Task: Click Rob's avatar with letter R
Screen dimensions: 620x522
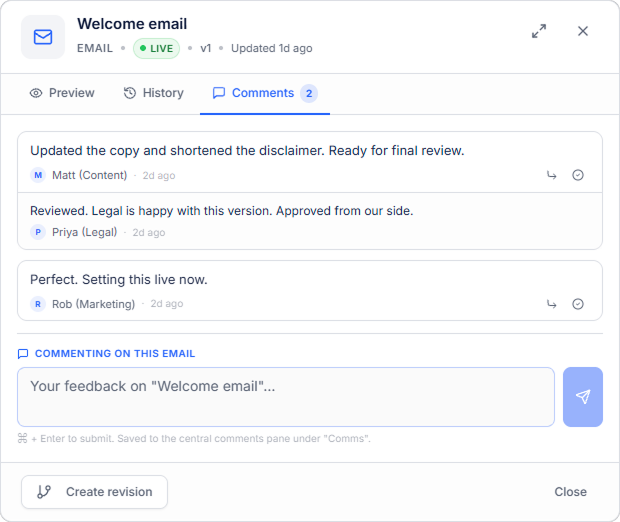Action: click(x=38, y=304)
